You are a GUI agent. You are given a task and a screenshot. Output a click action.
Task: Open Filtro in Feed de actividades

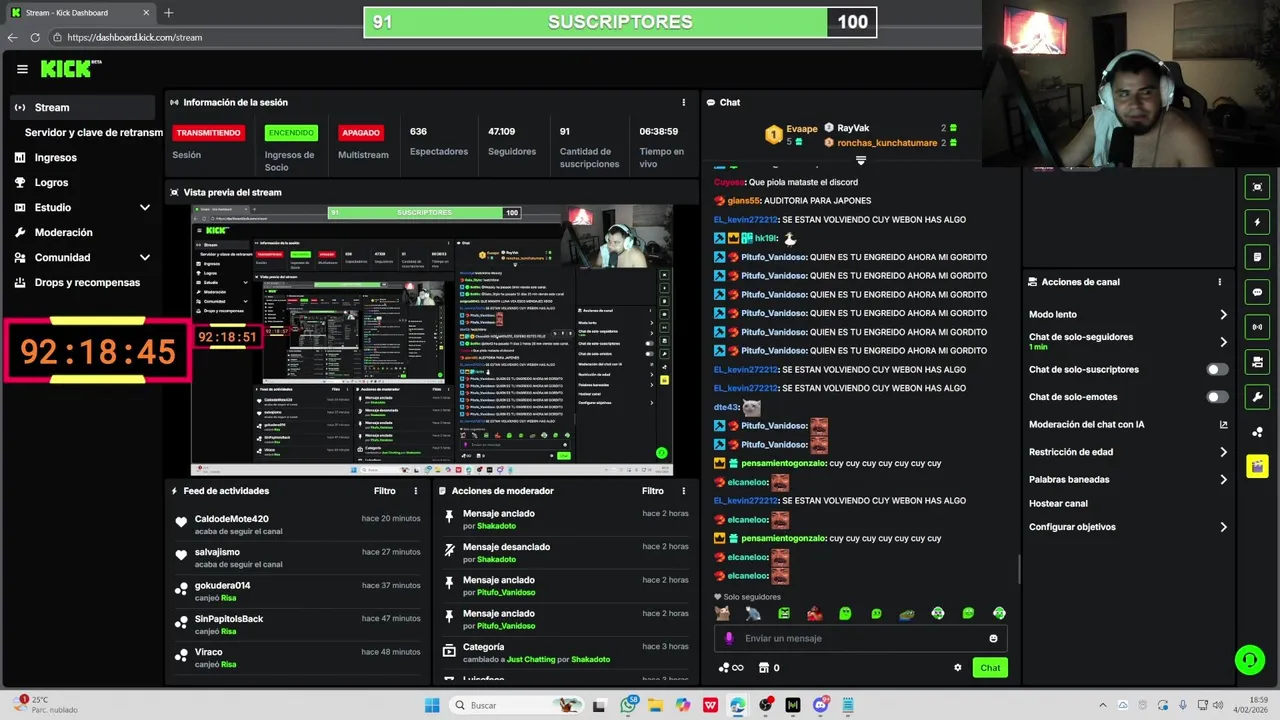(x=384, y=491)
